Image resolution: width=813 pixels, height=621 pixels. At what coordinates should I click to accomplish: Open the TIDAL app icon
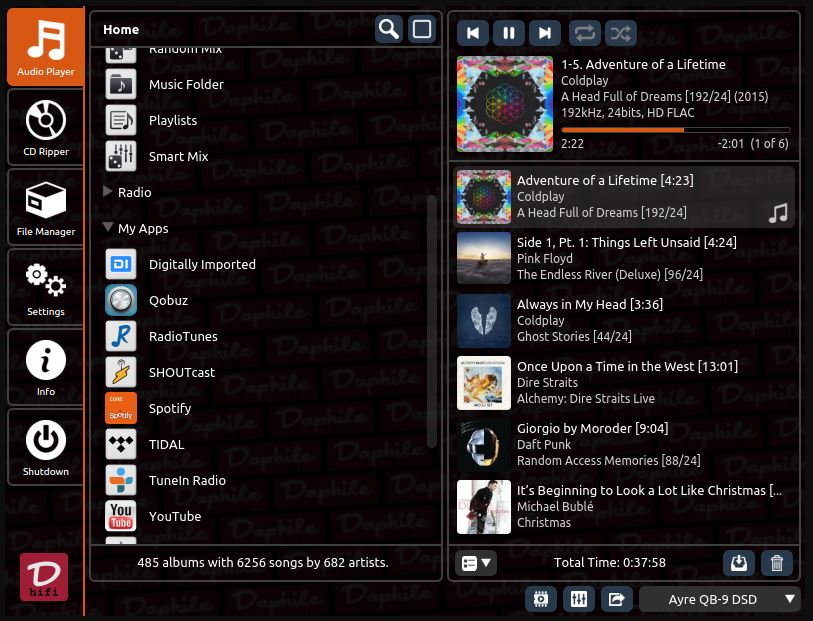[x=121, y=444]
